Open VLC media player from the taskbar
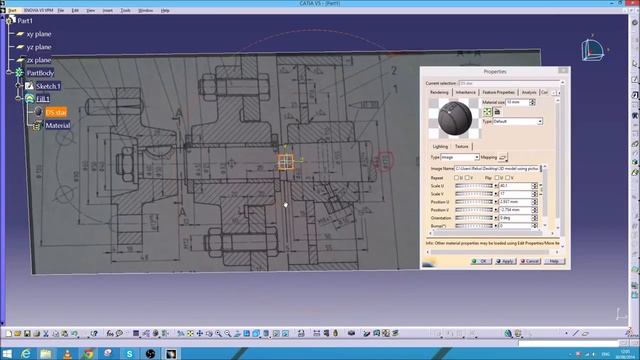Viewport: 640px width, 360px height. (x=67, y=353)
